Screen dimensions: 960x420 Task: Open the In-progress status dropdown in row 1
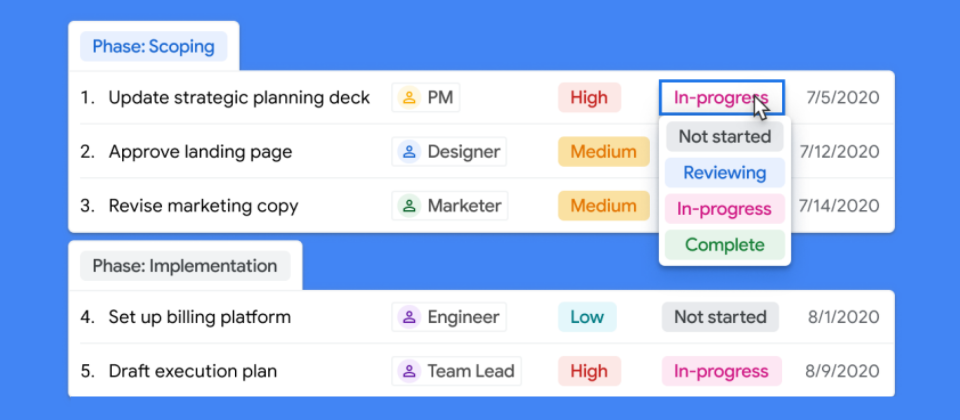(721, 97)
